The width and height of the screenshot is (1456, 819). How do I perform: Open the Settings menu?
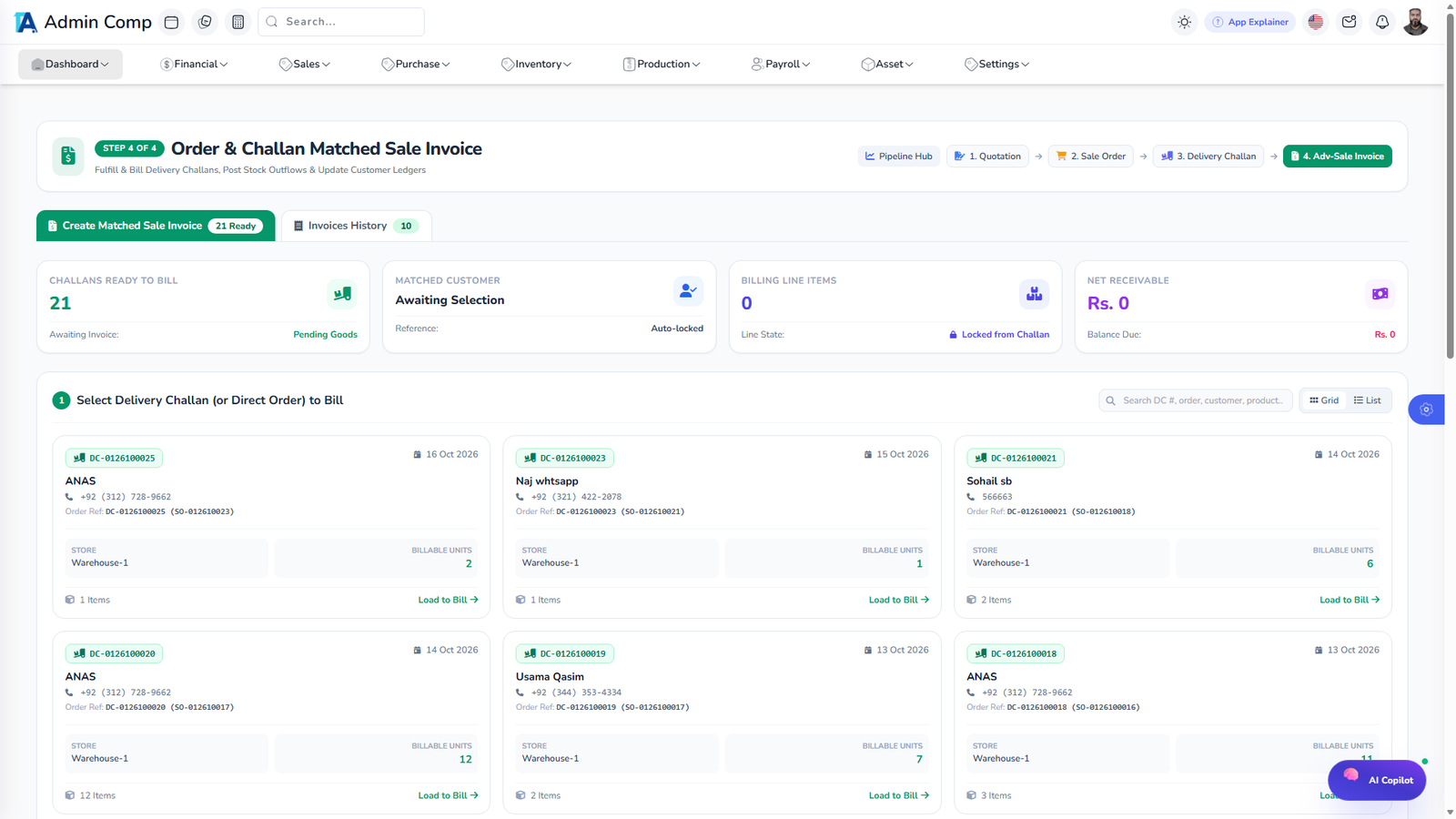coord(997,64)
